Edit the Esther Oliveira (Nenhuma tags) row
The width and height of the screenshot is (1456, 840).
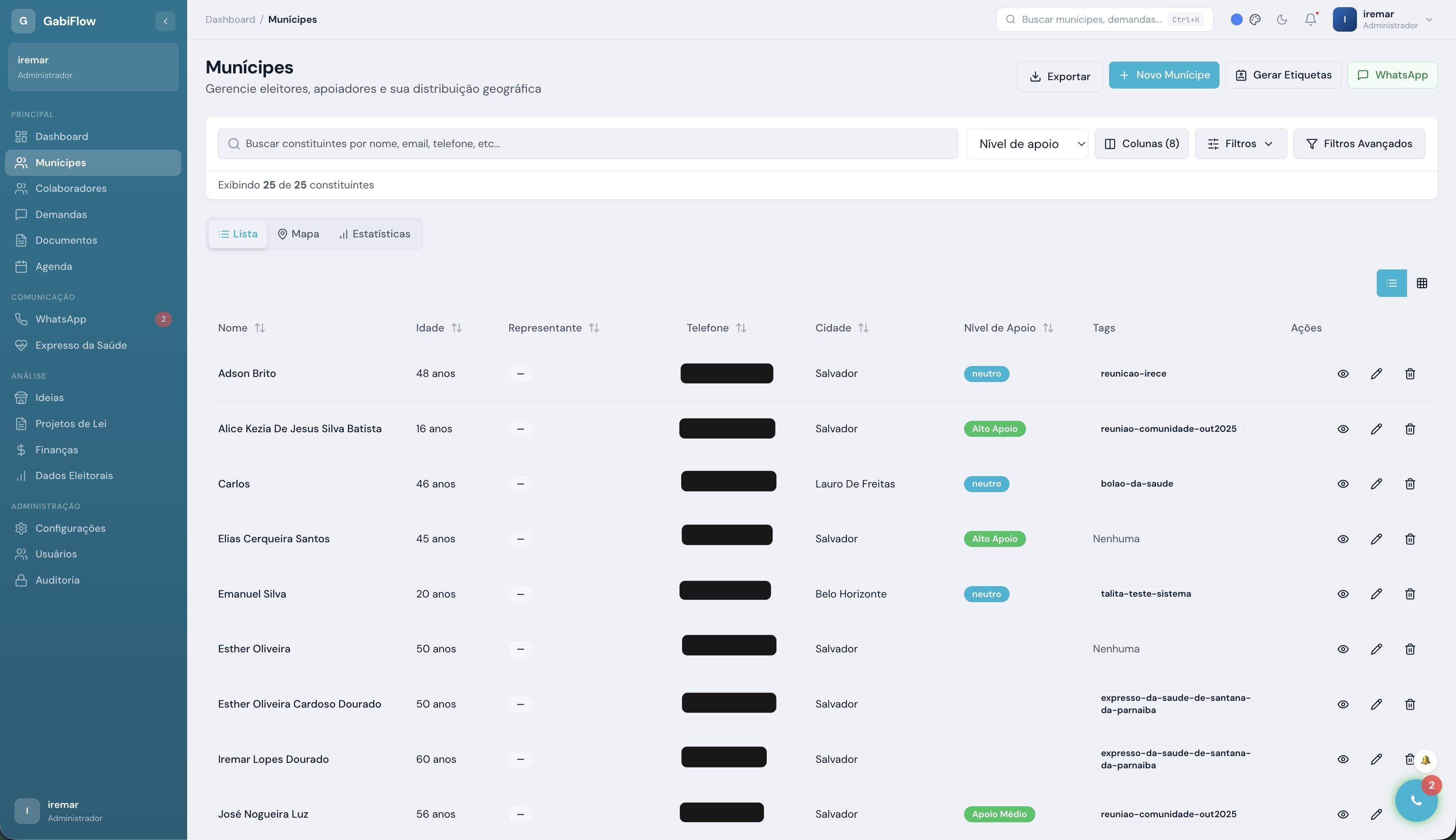click(1376, 649)
